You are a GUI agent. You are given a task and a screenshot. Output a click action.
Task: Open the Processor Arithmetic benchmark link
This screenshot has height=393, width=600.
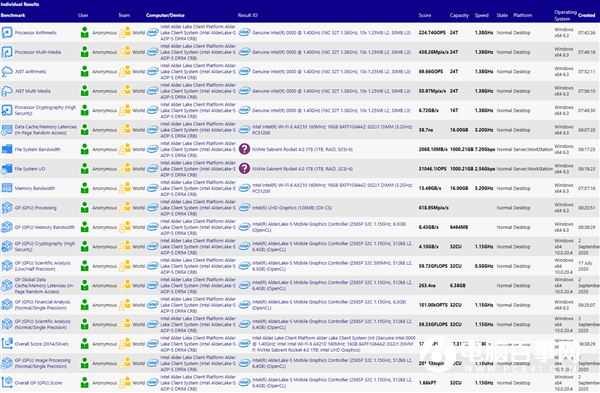pyautogui.click(x=36, y=33)
